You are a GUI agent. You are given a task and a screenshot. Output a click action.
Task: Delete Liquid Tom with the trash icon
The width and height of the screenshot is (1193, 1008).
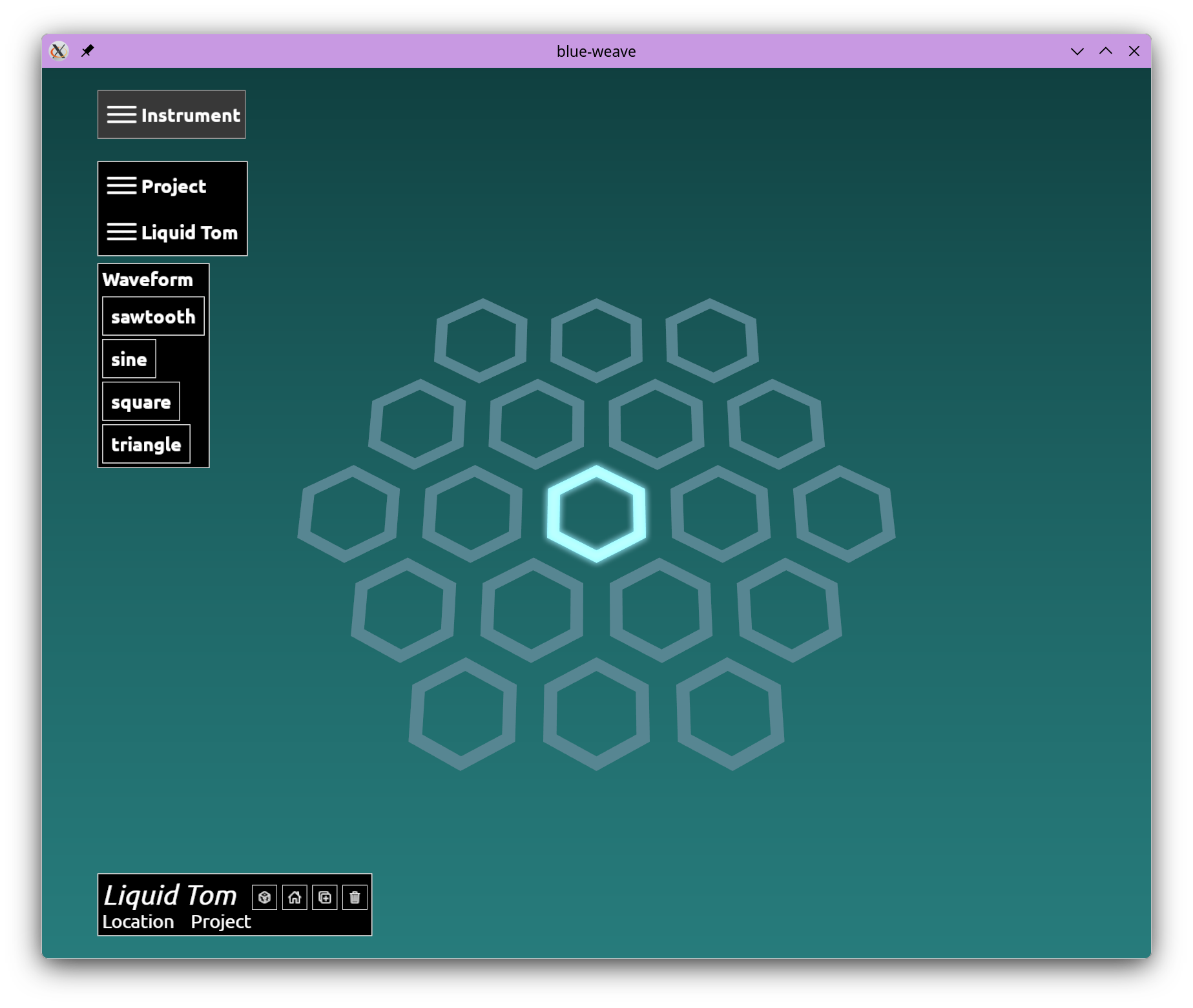pos(355,897)
